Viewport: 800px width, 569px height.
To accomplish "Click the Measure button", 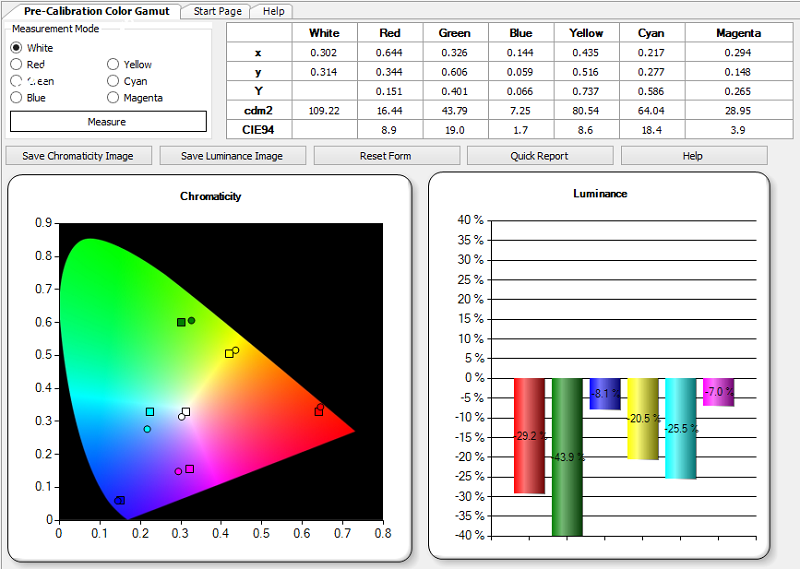I will 108,121.
